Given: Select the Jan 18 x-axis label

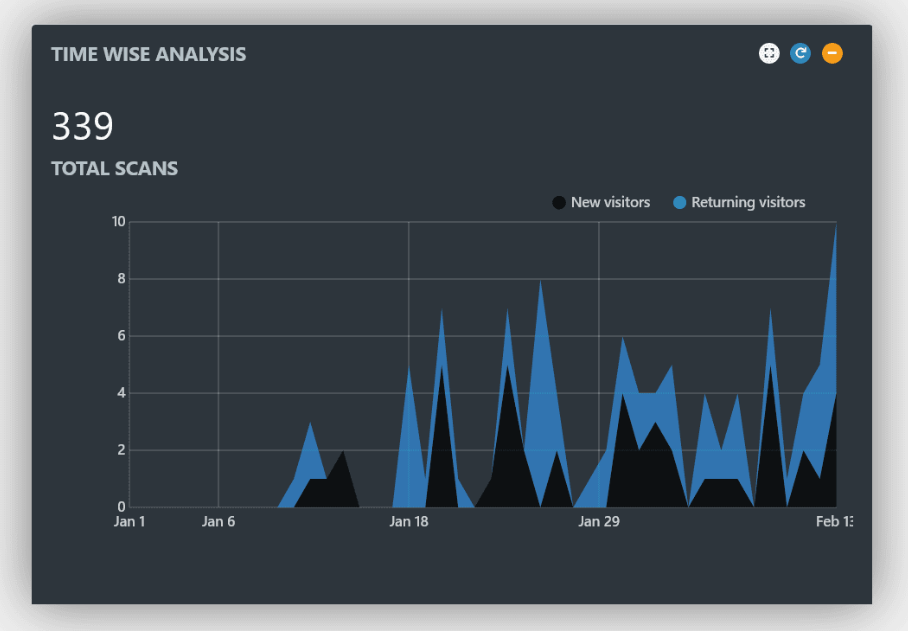Looking at the screenshot, I should [408, 521].
